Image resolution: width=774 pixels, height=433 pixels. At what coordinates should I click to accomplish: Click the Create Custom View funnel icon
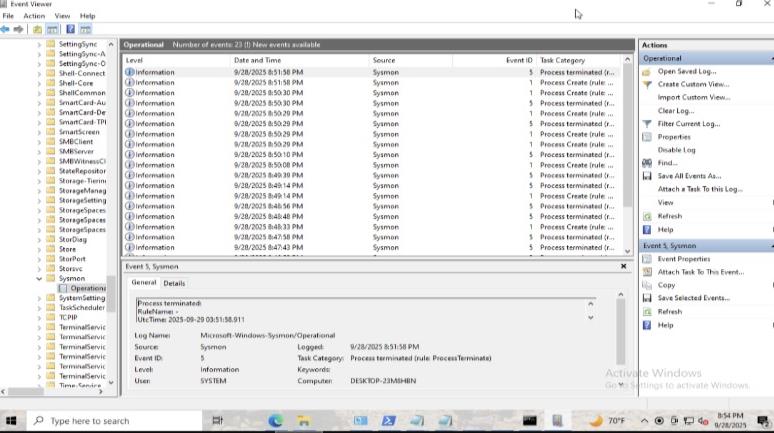tap(647, 85)
